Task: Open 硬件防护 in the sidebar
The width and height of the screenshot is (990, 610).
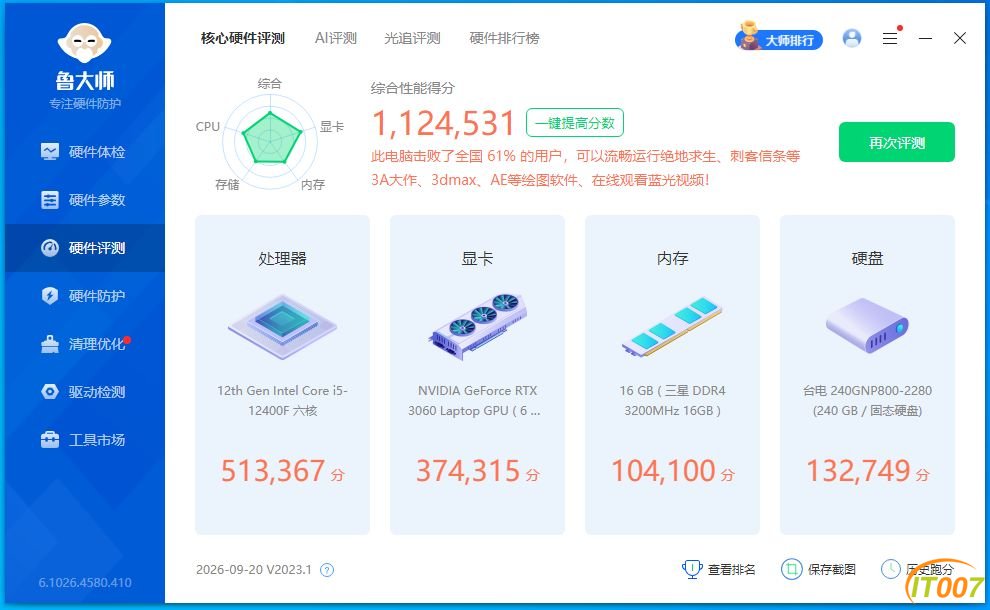Action: click(84, 296)
